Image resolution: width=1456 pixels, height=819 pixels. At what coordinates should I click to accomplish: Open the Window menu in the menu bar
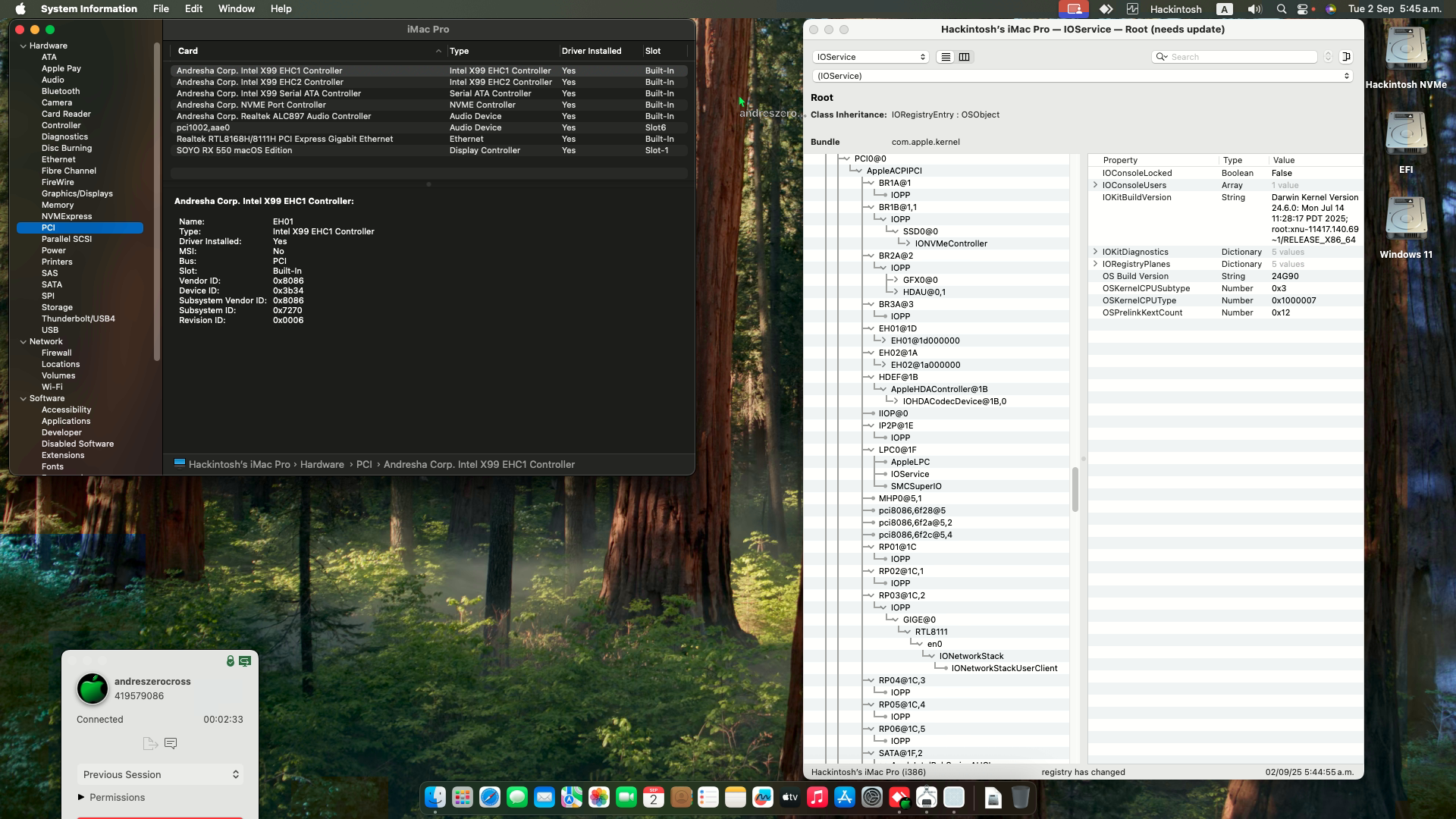[x=236, y=8]
